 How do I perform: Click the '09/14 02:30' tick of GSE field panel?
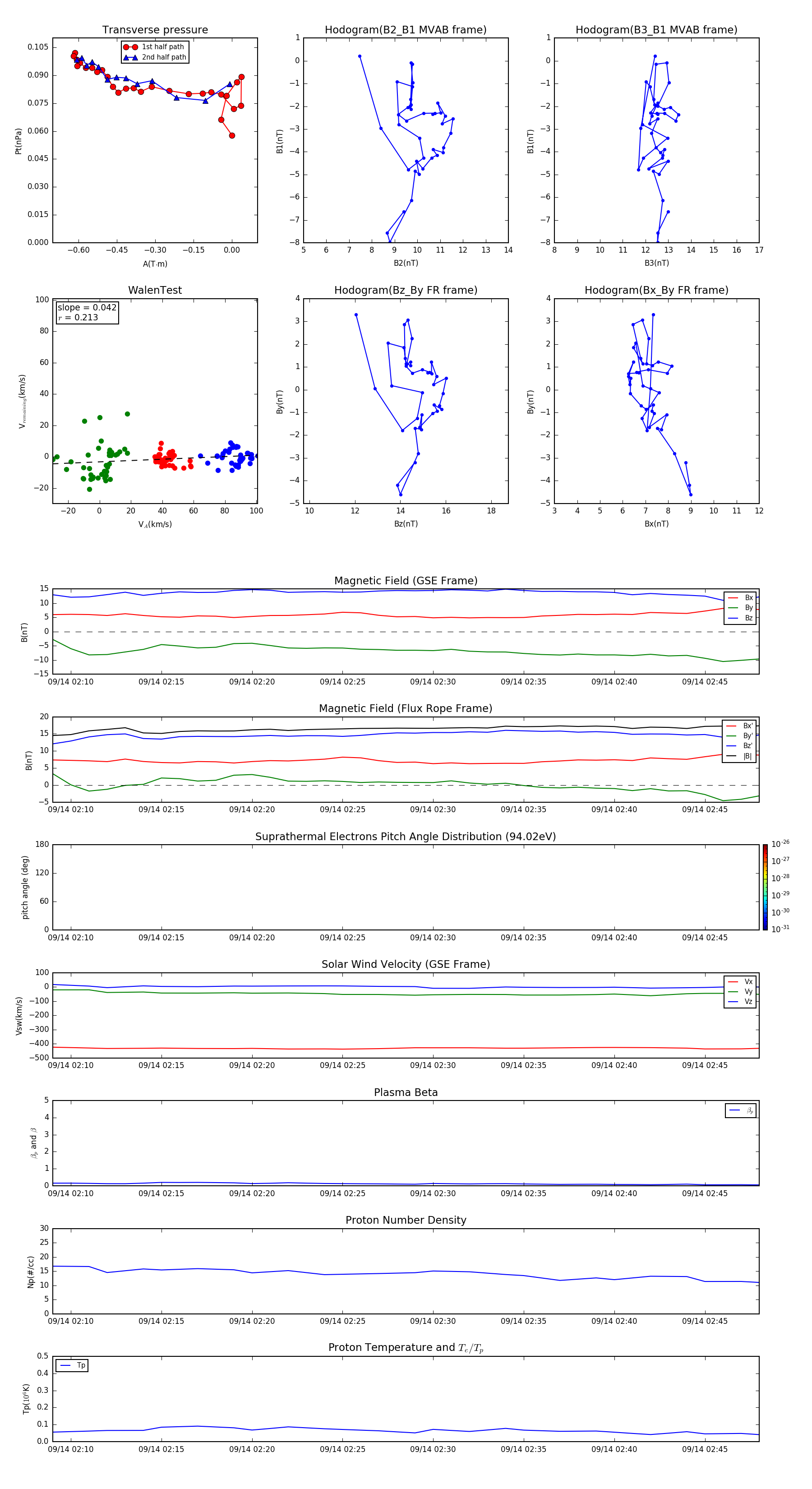(433, 682)
